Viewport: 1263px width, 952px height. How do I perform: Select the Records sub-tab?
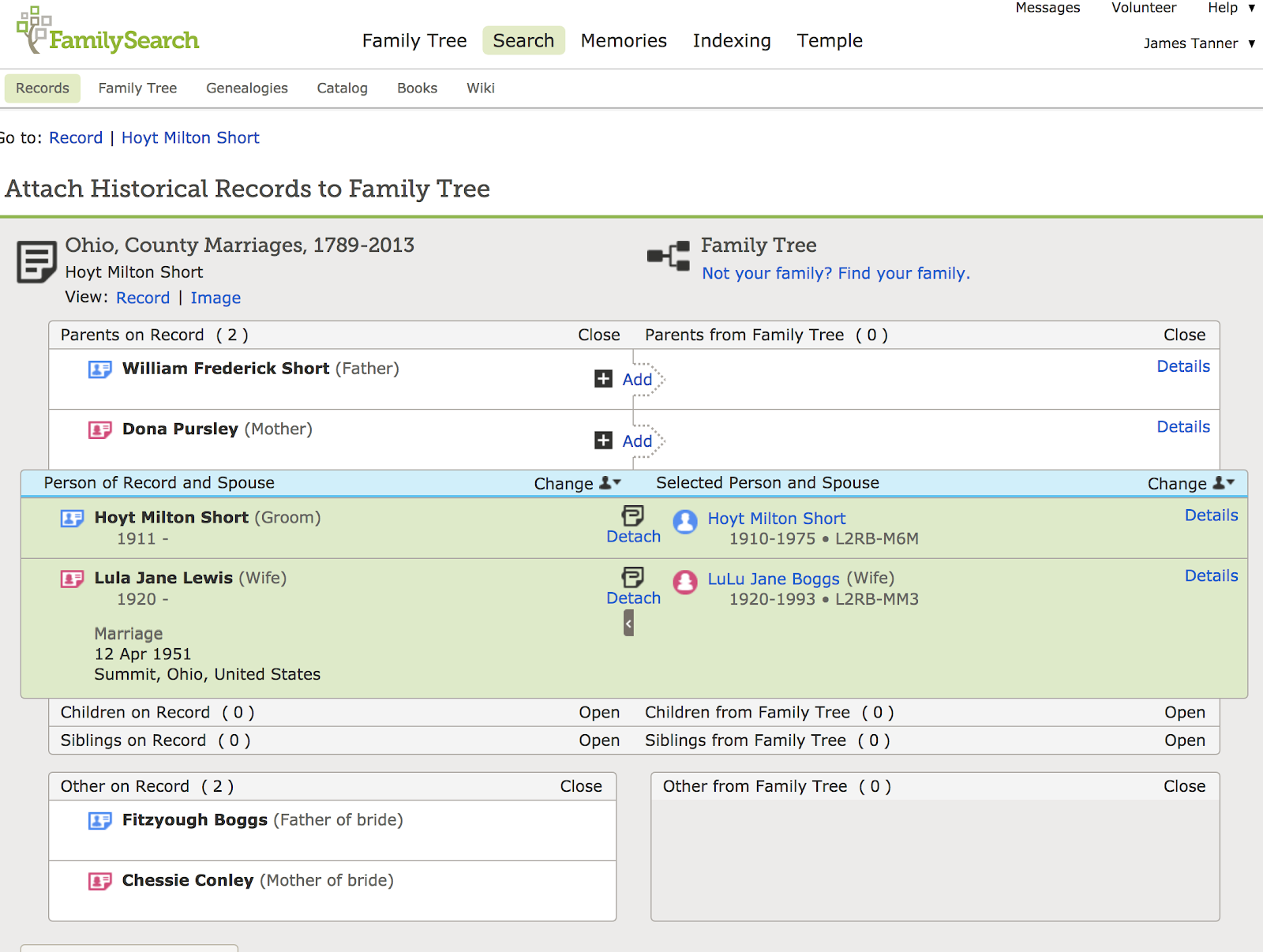[x=43, y=88]
